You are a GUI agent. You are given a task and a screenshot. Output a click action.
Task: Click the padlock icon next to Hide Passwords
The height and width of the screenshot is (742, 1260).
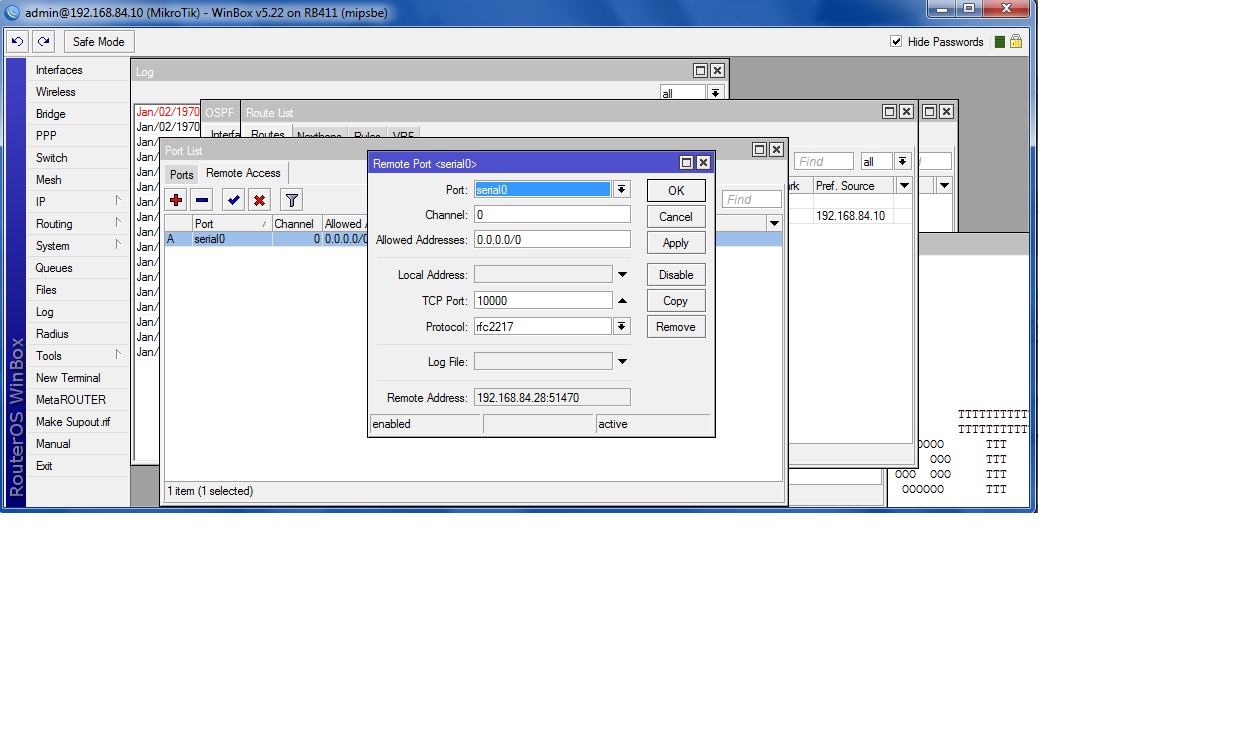tap(1016, 41)
